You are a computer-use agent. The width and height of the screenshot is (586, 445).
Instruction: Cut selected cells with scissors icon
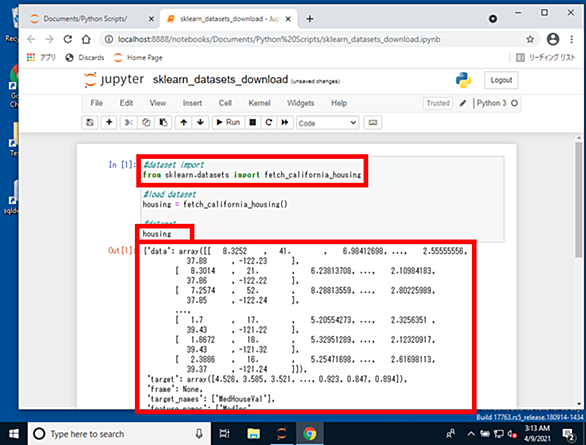point(129,123)
